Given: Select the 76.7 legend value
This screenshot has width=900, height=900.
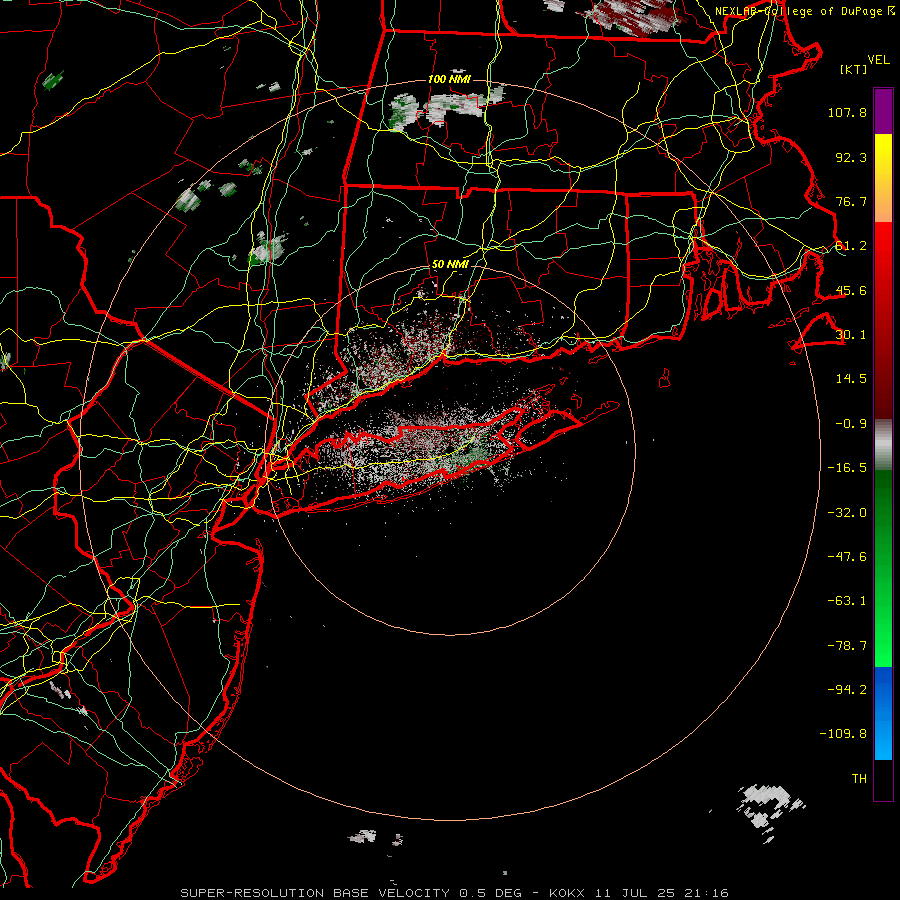Looking at the screenshot, I should [x=851, y=201].
